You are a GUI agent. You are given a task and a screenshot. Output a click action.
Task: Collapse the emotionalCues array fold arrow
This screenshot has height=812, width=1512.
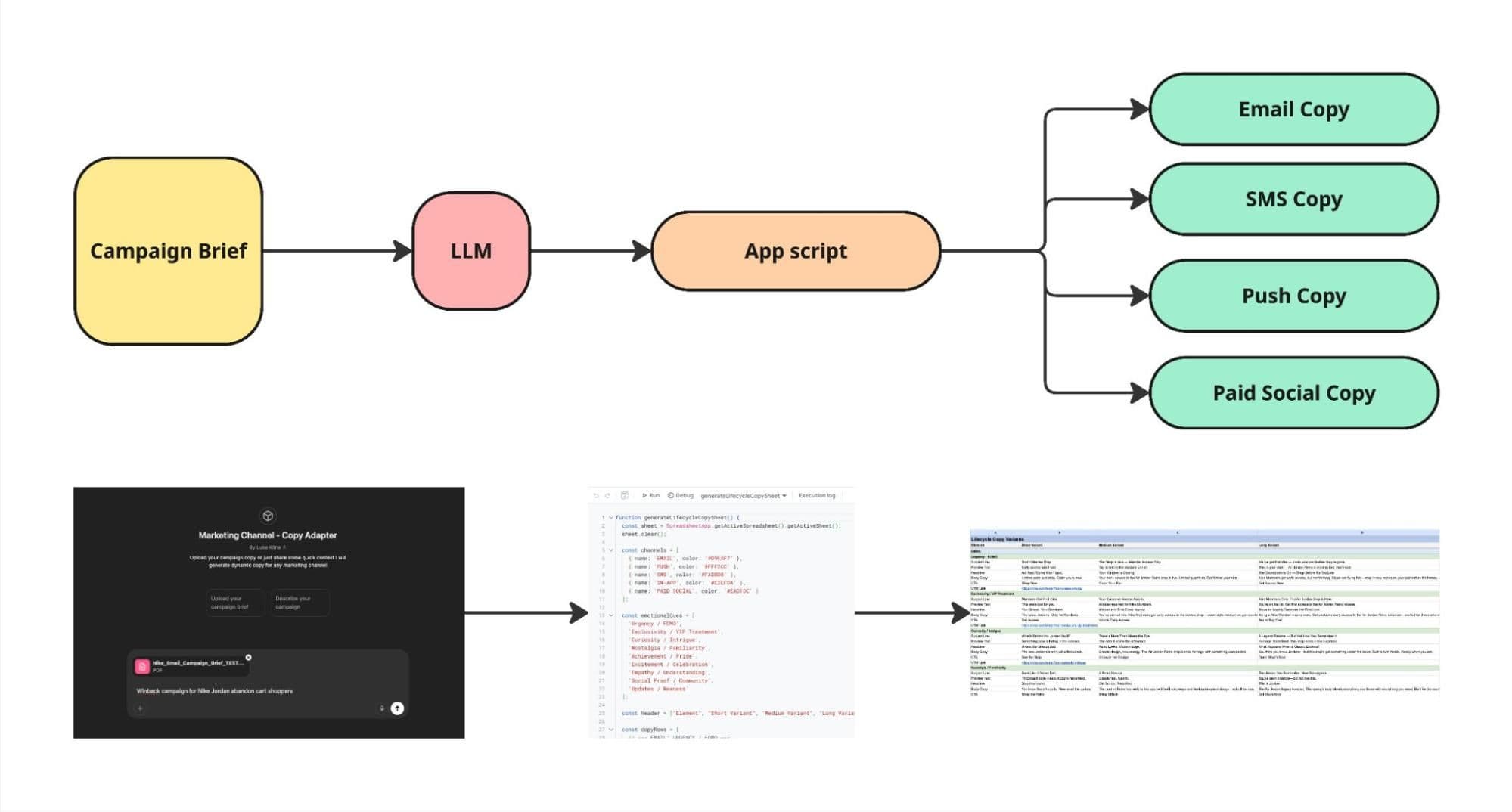[x=611, y=615]
